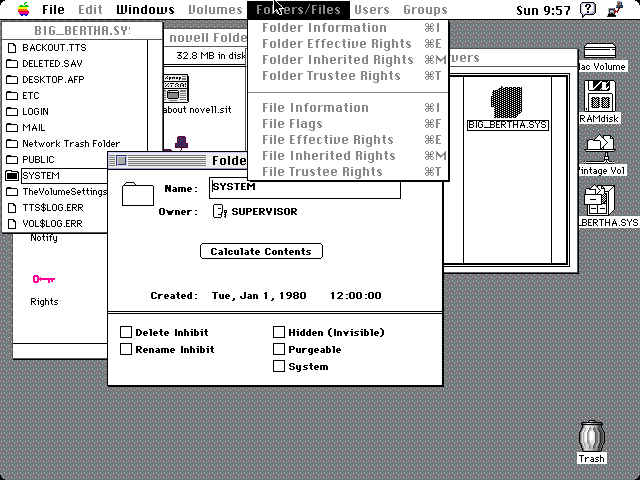Enable the Delete Inhibit checkbox
The height and width of the screenshot is (480, 640).
coord(126,333)
